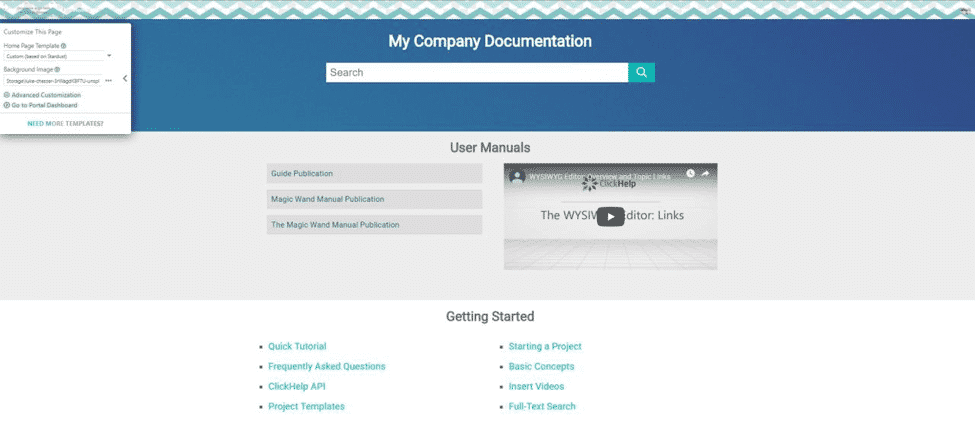Open the Insert Videos link
The image size is (975, 421).
click(536, 386)
